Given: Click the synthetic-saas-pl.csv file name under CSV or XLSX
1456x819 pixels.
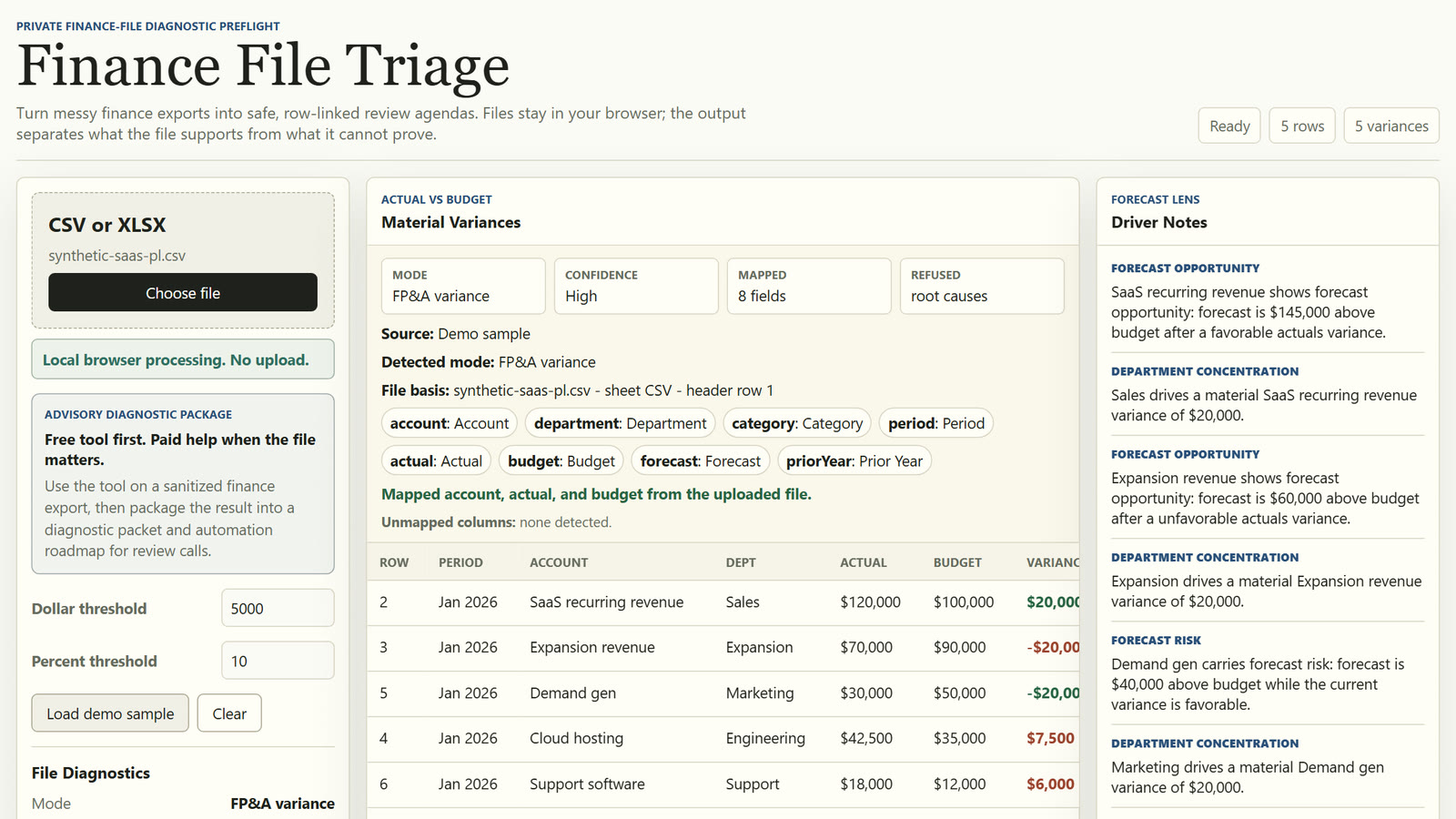Looking at the screenshot, I should pos(117,256).
